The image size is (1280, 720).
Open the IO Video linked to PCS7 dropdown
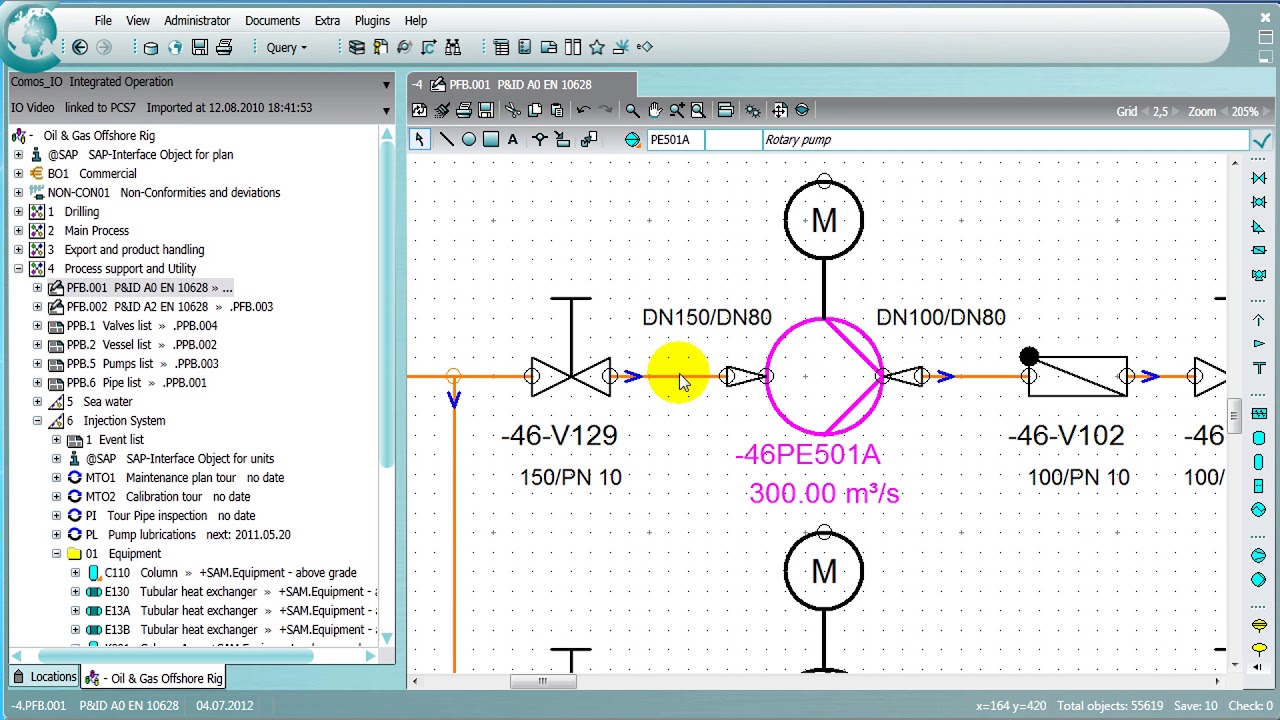point(386,109)
